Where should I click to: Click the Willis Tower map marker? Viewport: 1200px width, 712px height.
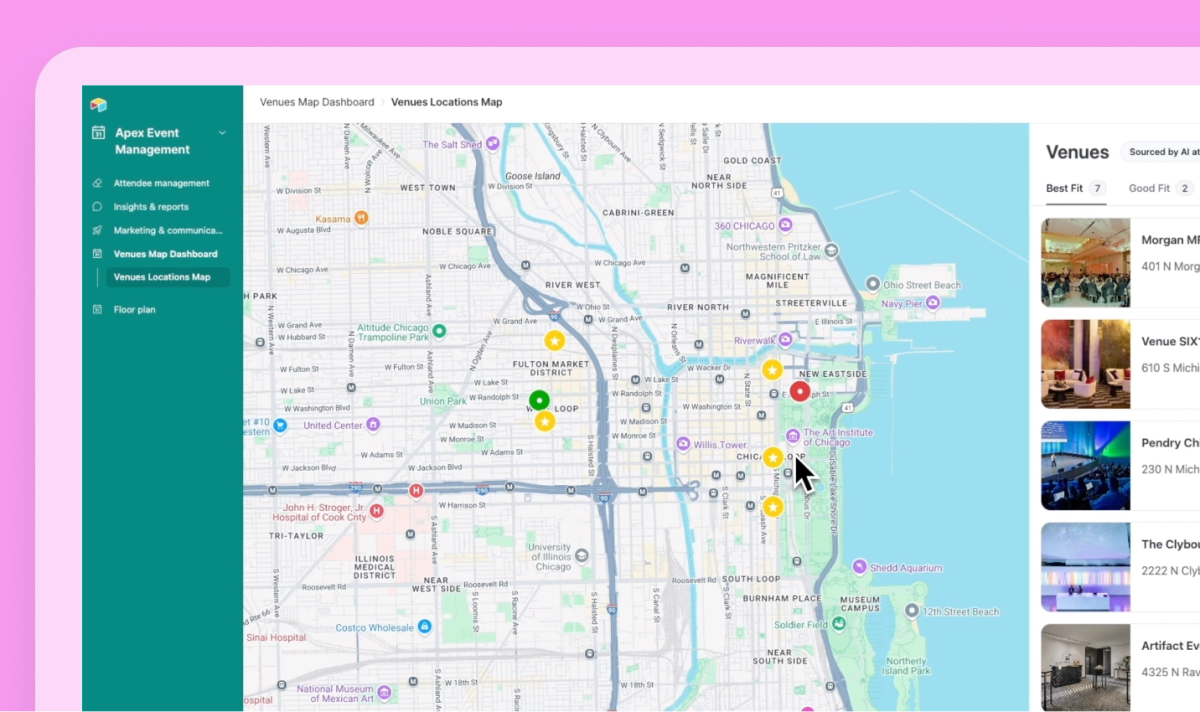(684, 443)
